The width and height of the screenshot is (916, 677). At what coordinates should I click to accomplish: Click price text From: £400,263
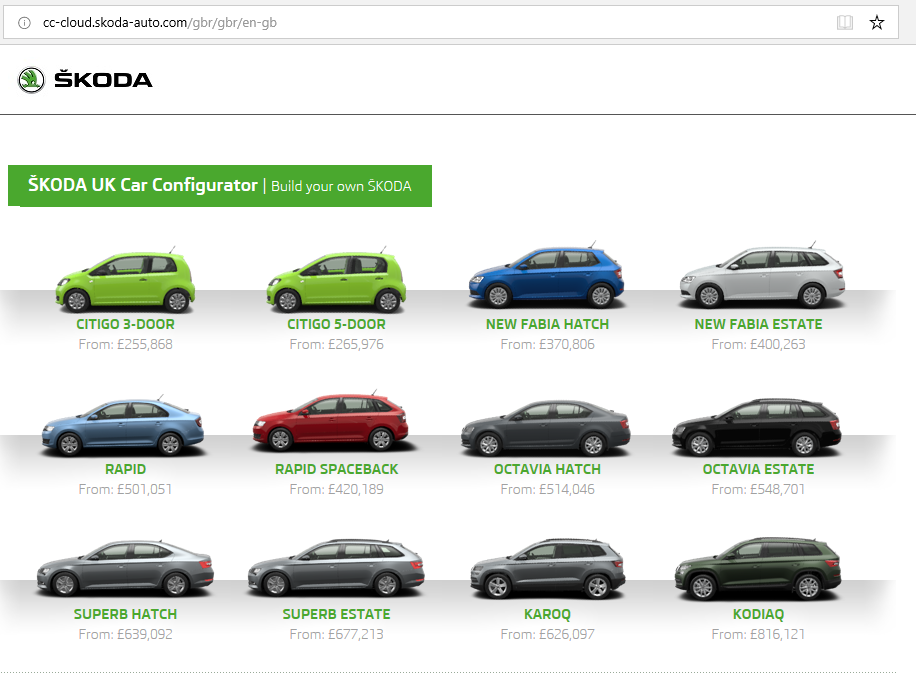(x=758, y=344)
